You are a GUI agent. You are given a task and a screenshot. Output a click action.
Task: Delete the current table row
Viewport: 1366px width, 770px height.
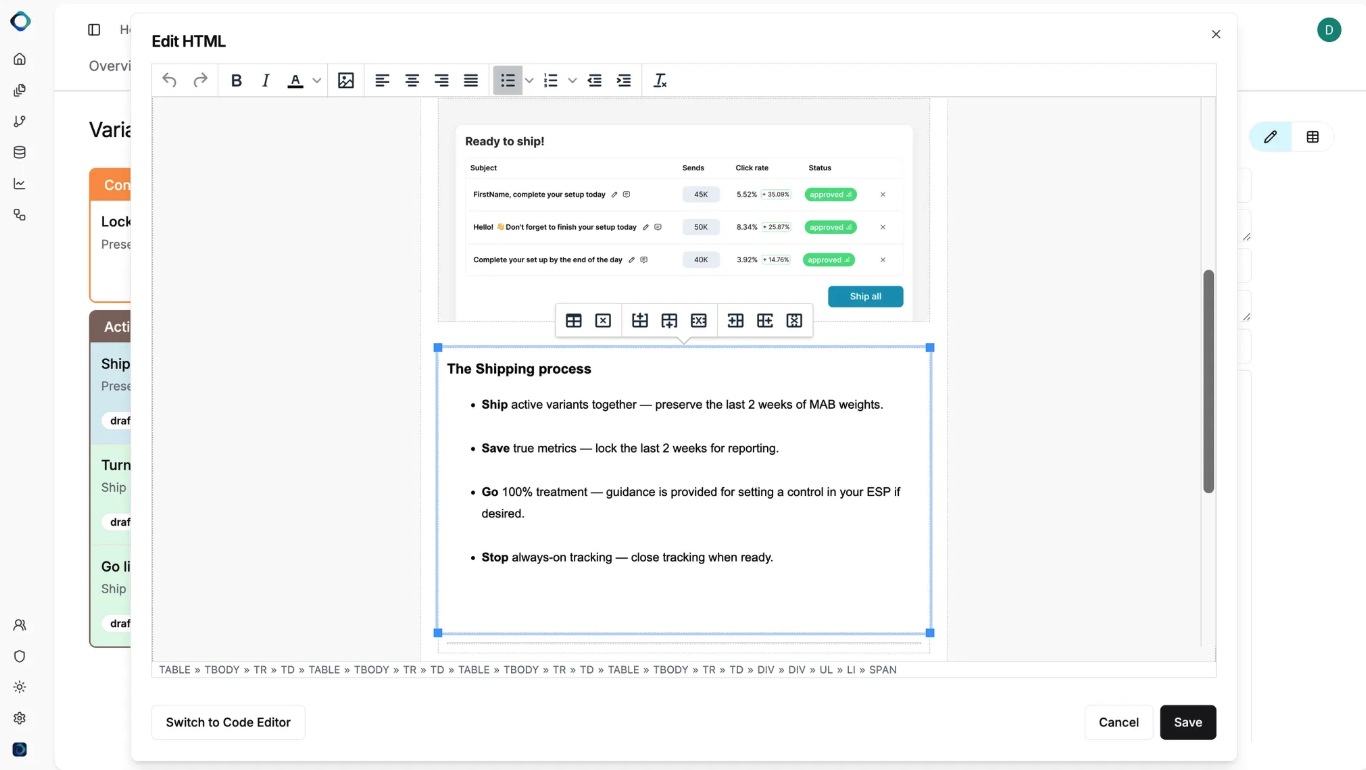point(699,321)
